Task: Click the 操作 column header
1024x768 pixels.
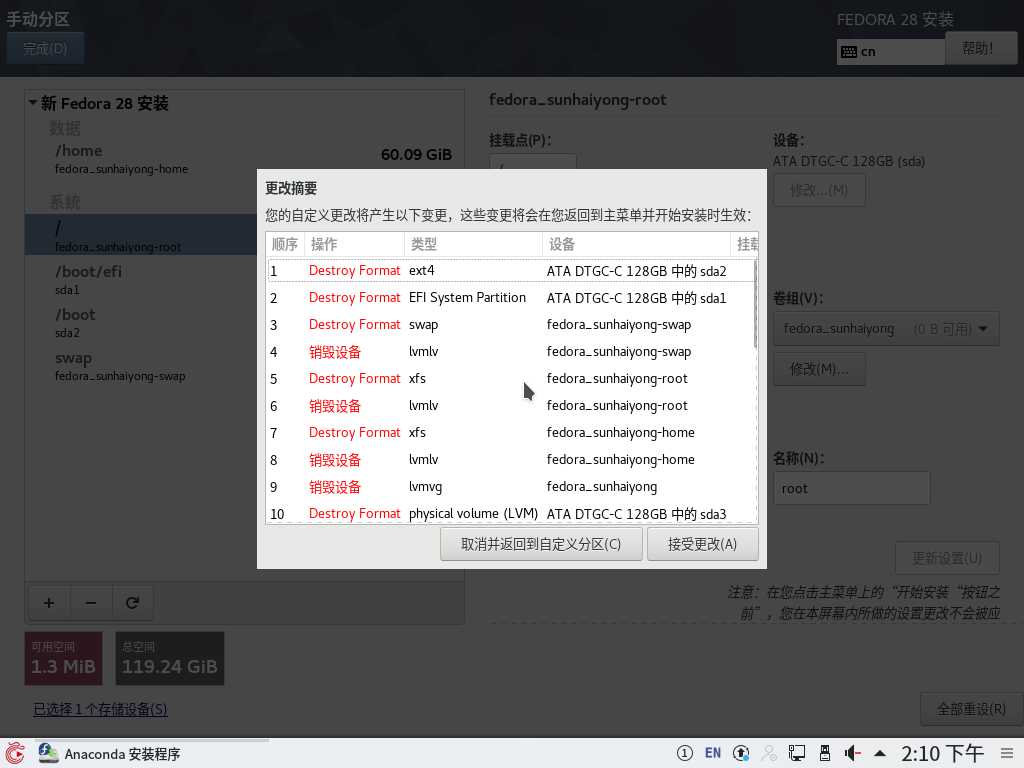Action: [354, 244]
